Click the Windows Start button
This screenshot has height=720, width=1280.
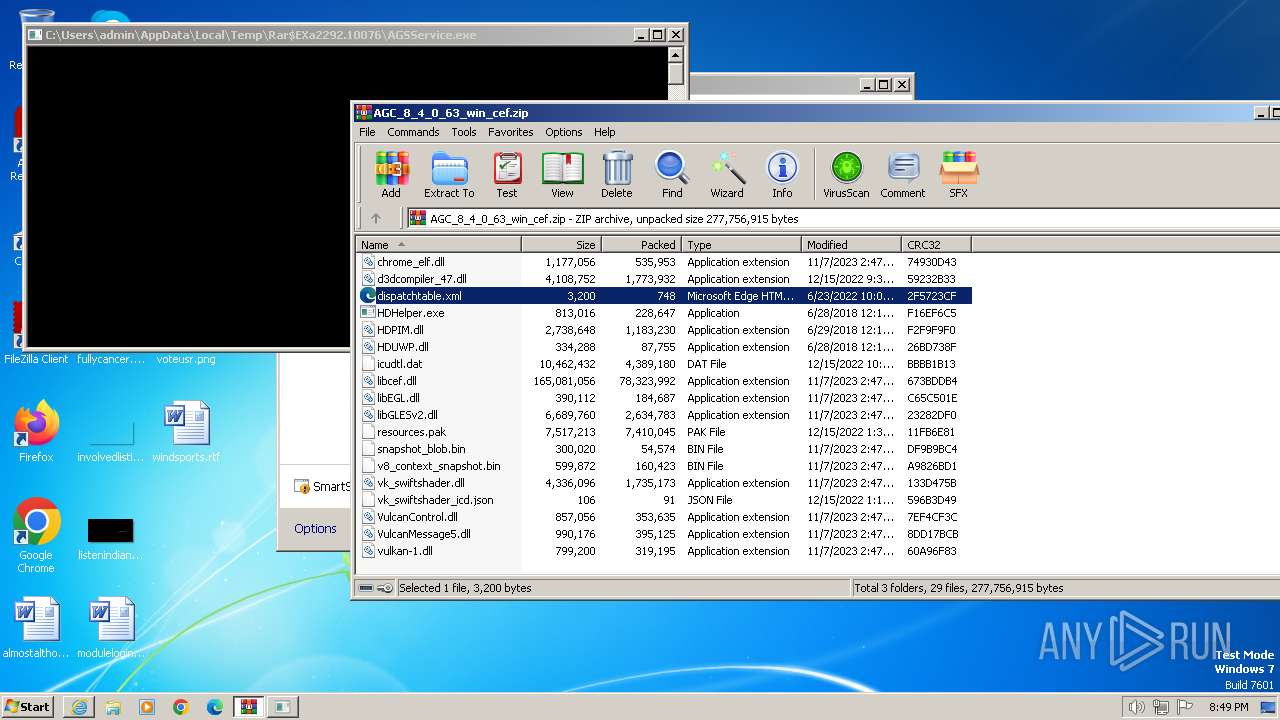tap(28, 706)
